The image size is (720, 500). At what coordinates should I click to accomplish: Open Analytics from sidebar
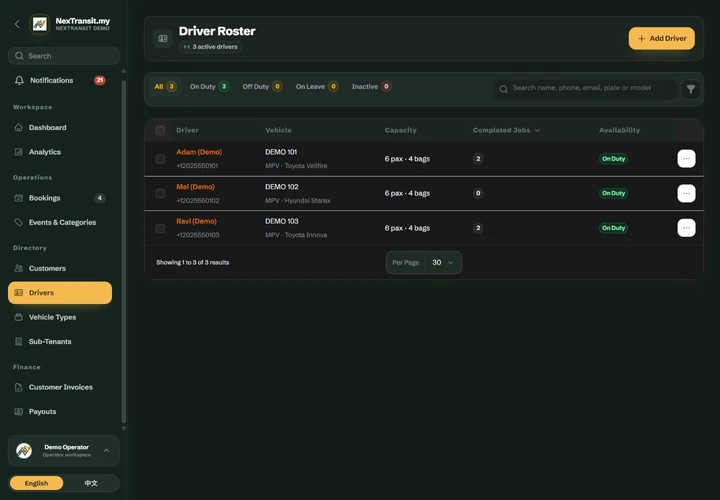pos(60,152)
